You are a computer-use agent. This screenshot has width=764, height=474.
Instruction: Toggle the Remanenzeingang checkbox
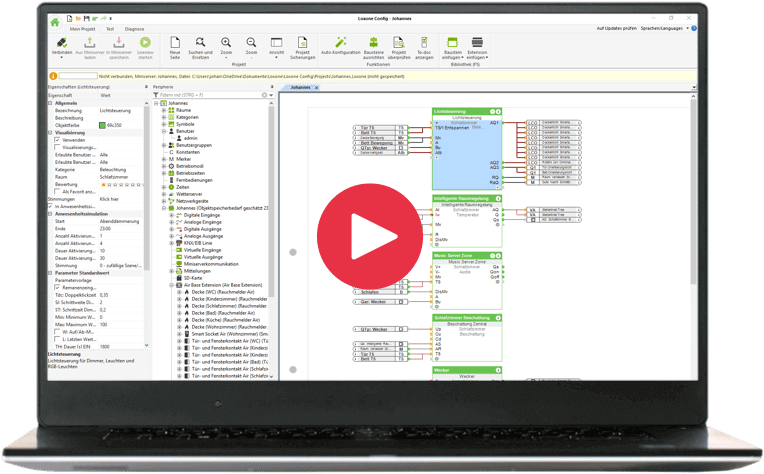pyautogui.click(x=57, y=288)
